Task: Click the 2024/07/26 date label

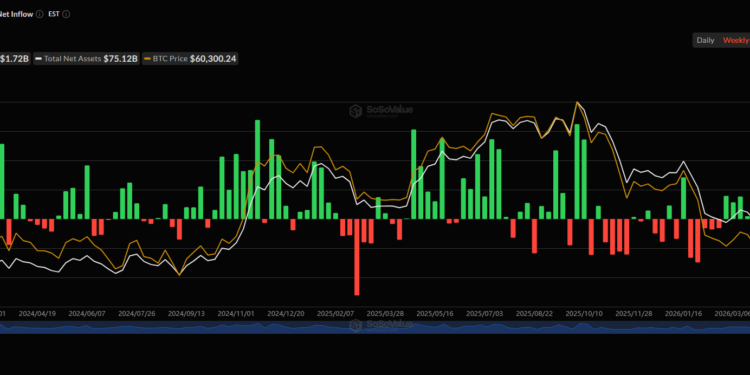Action: (x=136, y=314)
